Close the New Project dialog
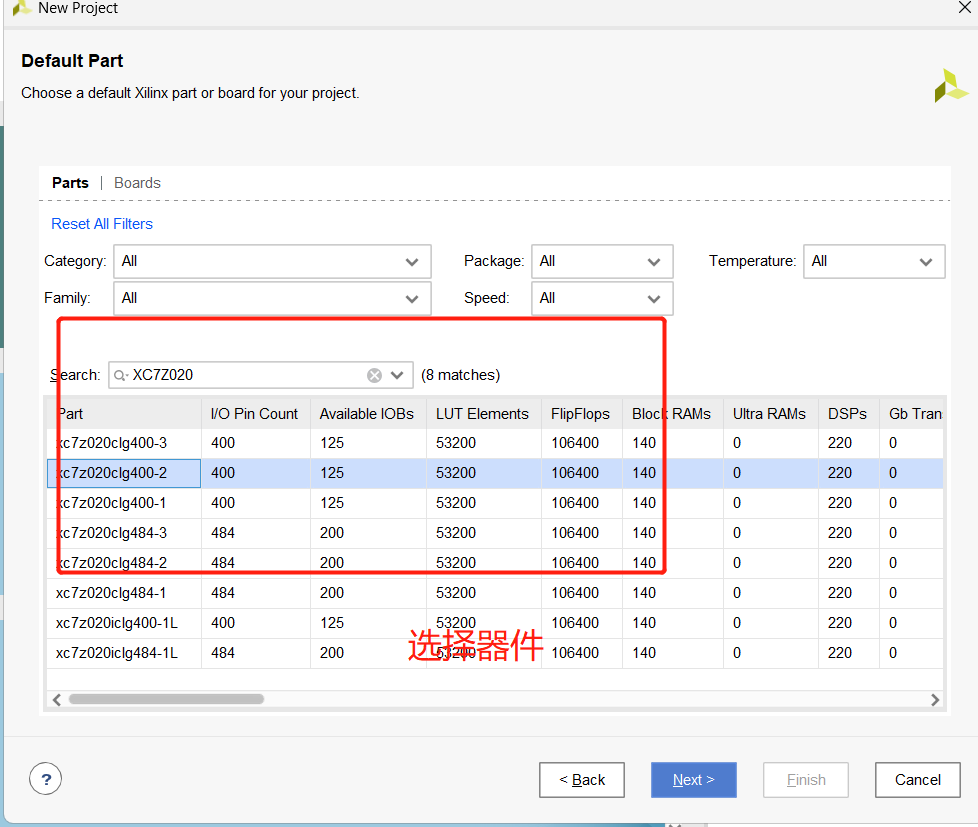This screenshot has height=827, width=978. click(x=964, y=7)
